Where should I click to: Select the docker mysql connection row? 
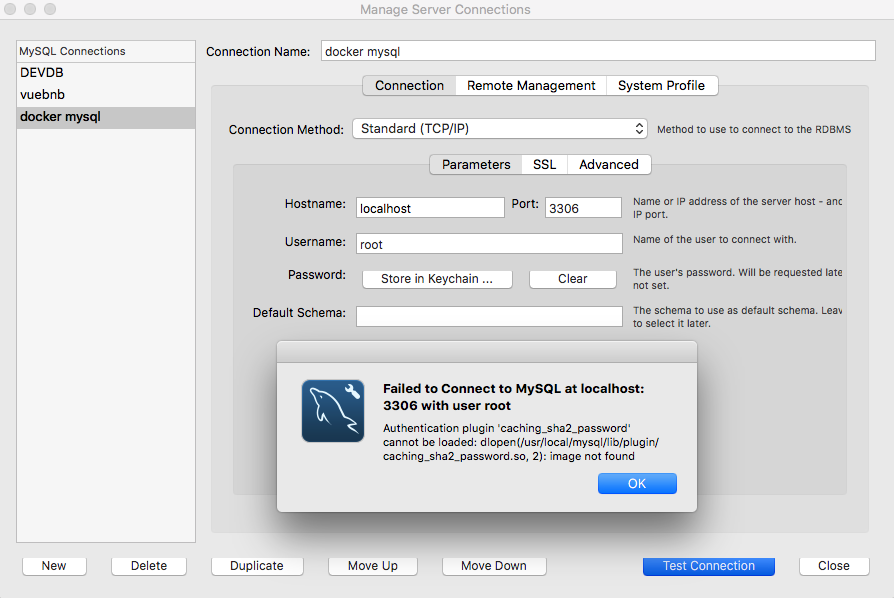pos(106,117)
